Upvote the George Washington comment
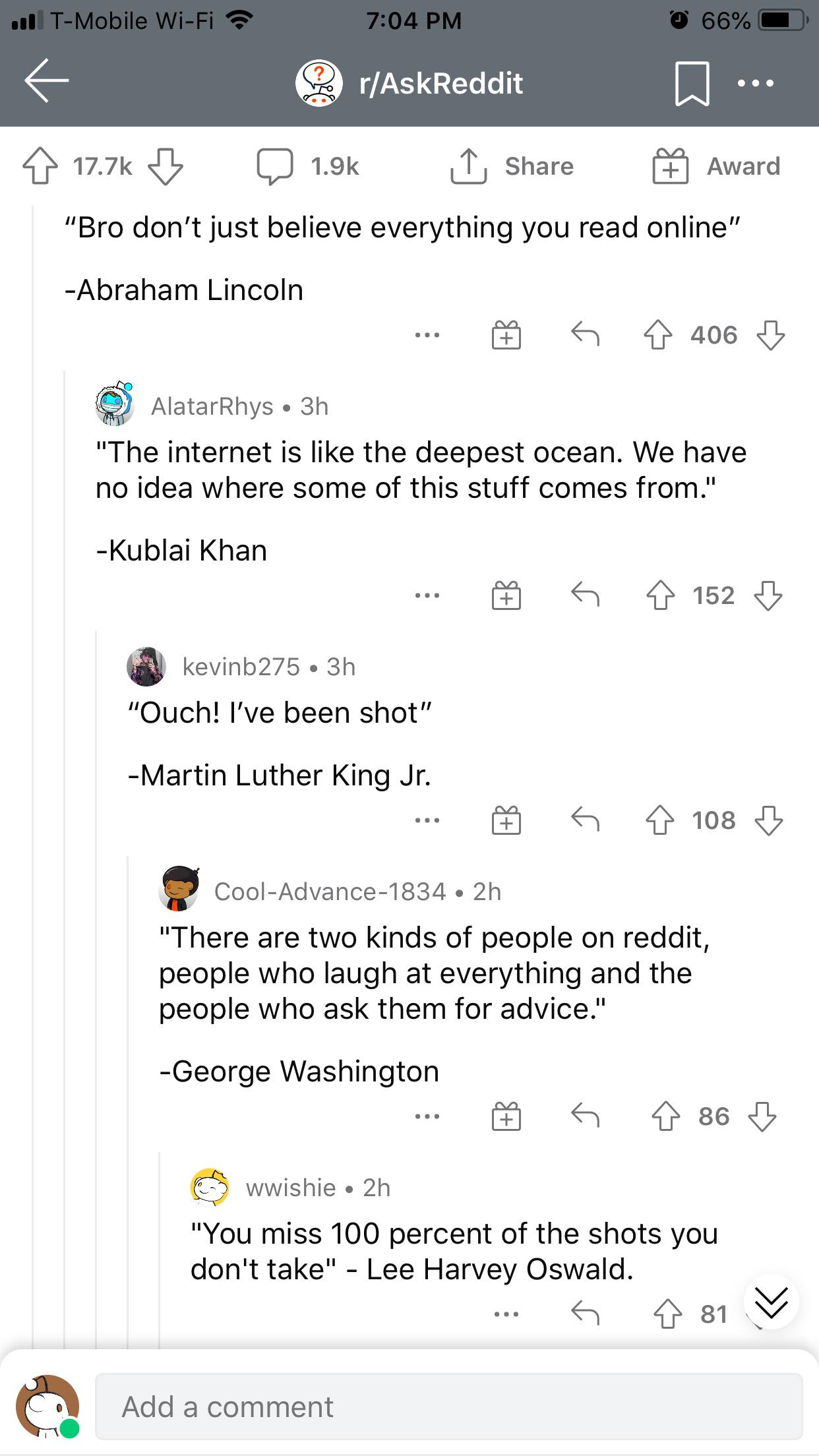This screenshot has width=819, height=1456. [665, 1116]
